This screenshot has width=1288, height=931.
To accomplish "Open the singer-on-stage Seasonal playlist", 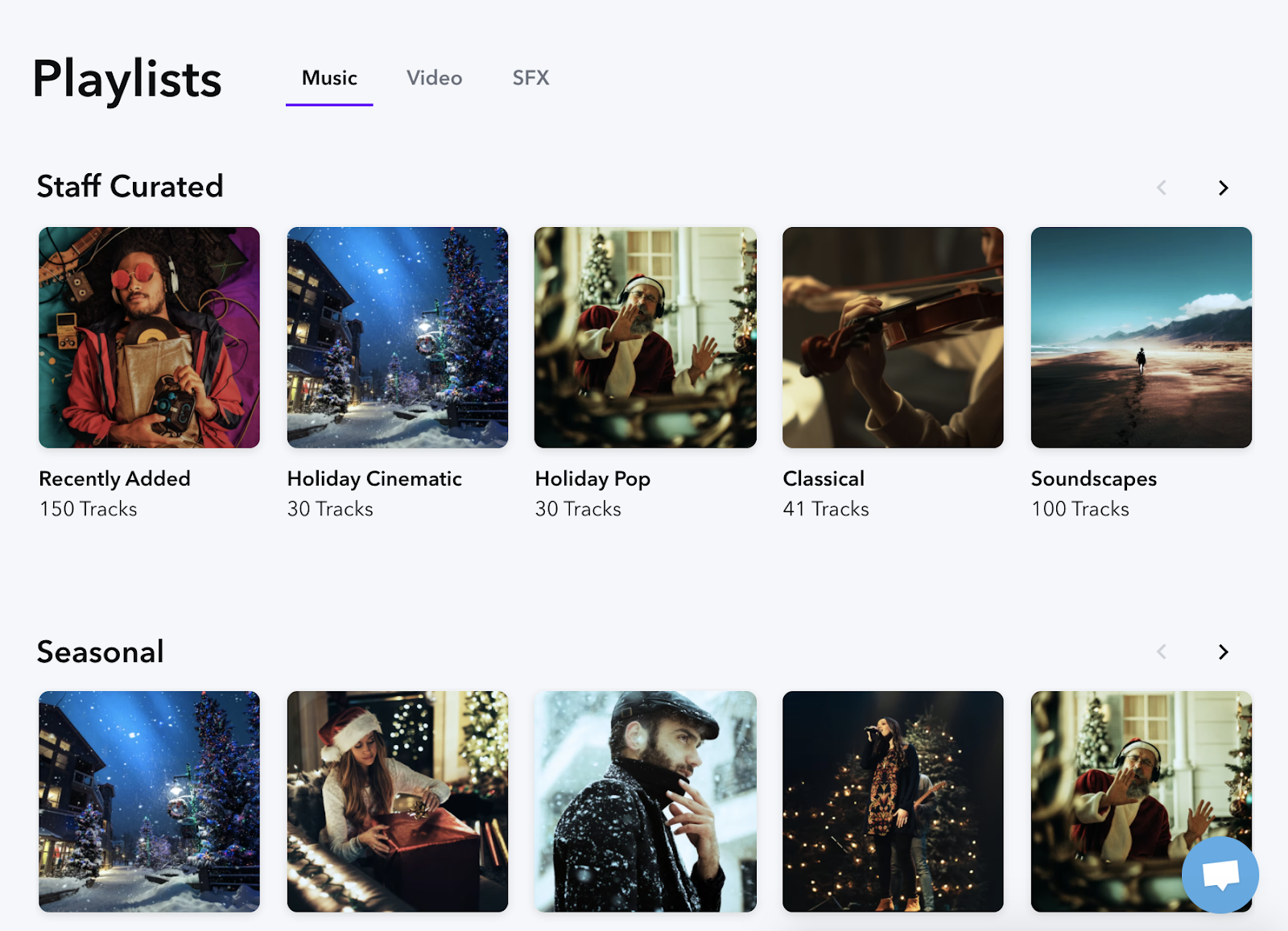I will [x=892, y=802].
